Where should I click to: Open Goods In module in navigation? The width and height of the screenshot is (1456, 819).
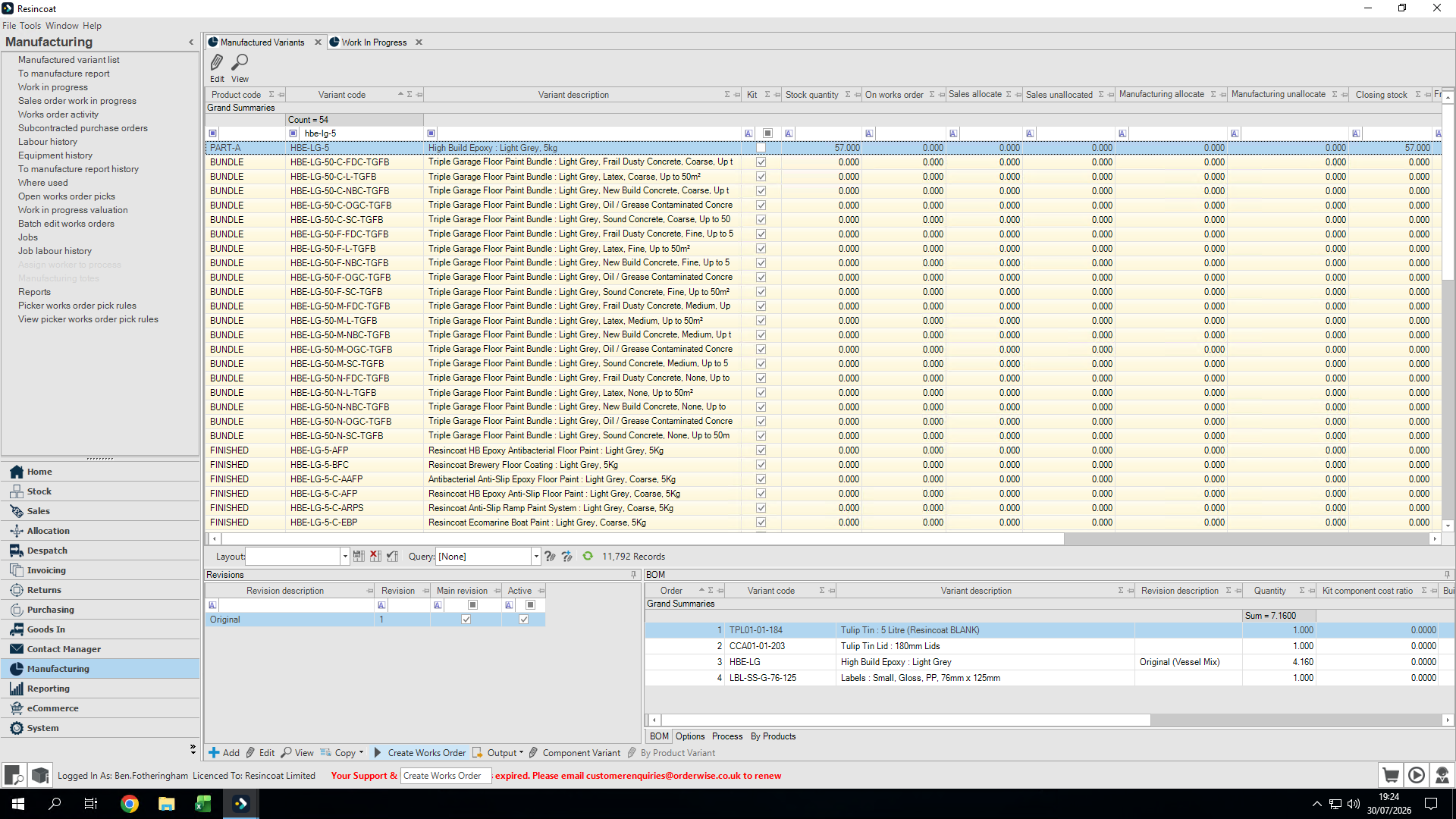click(100, 629)
